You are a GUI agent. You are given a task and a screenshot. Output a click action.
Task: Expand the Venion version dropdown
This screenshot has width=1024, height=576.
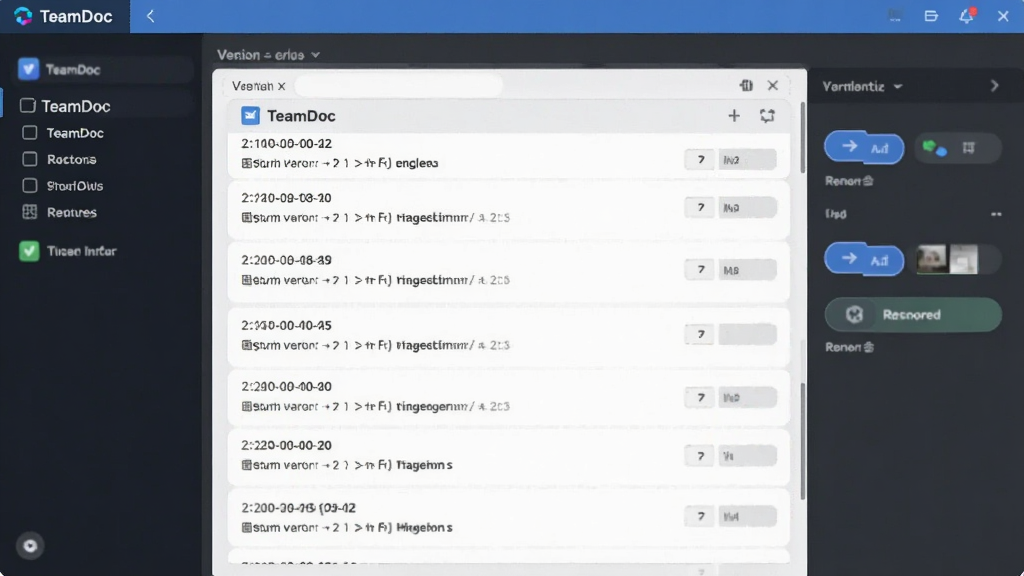(x=268, y=55)
